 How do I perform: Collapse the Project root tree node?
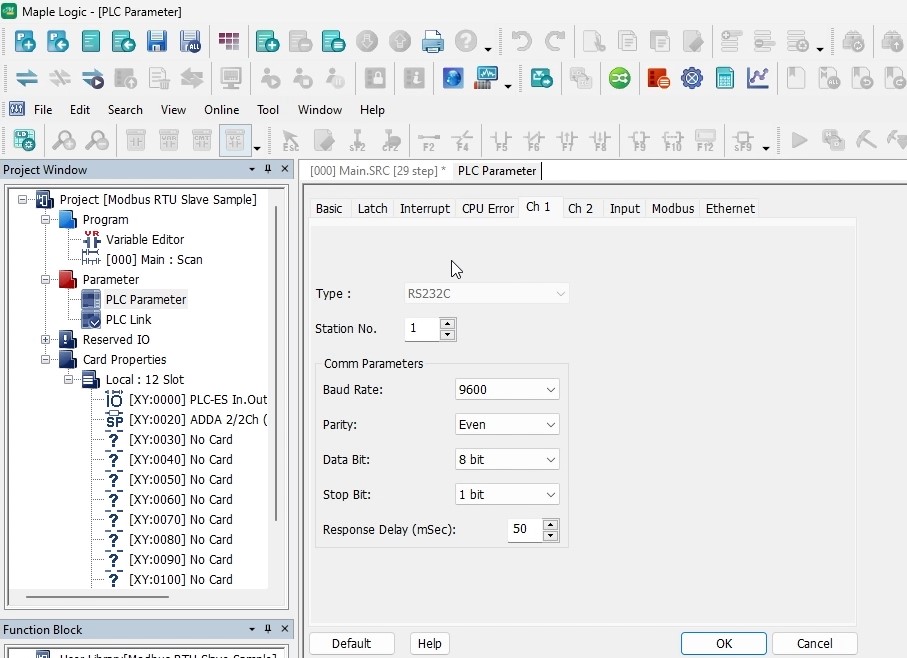pyautogui.click(x=22, y=199)
